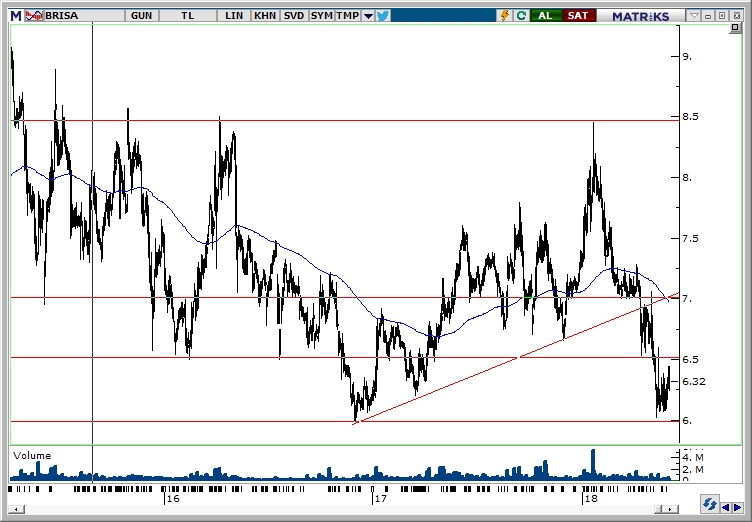The image size is (752, 522).
Task: Click the SVD toolbar button
Action: click(294, 16)
